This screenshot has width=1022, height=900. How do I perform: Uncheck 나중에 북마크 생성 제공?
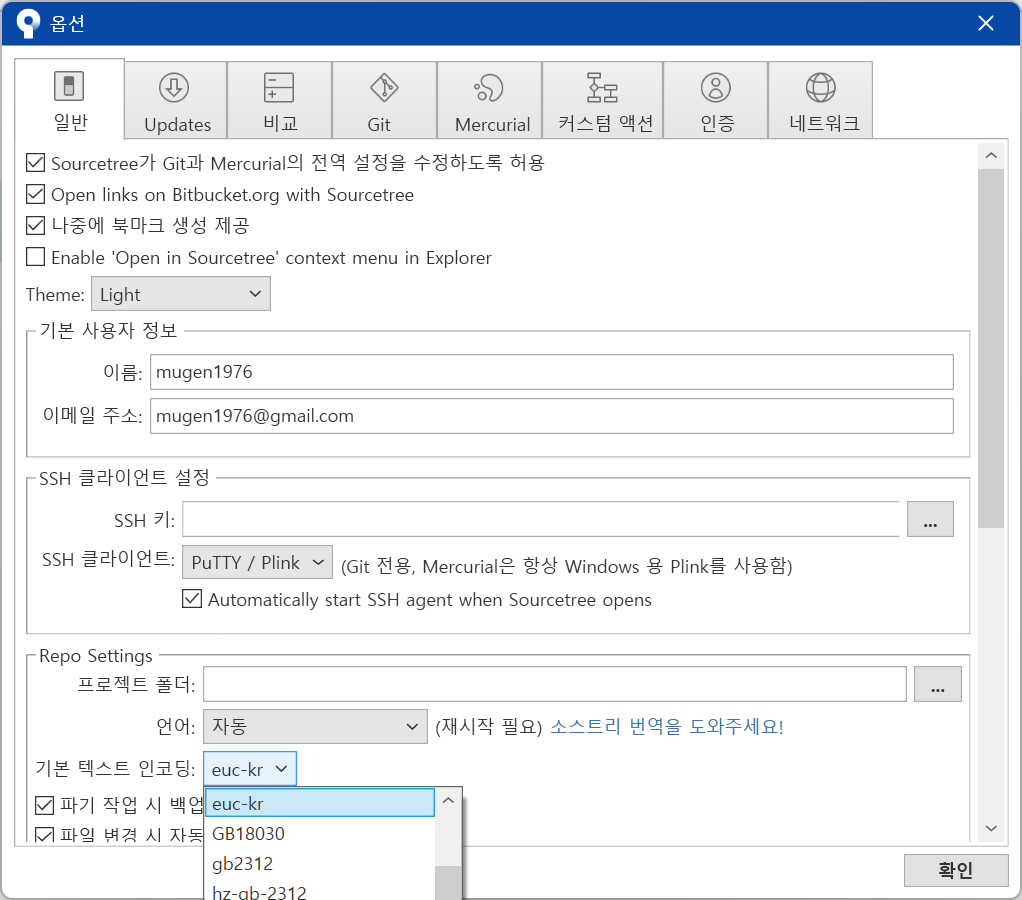pos(35,225)
